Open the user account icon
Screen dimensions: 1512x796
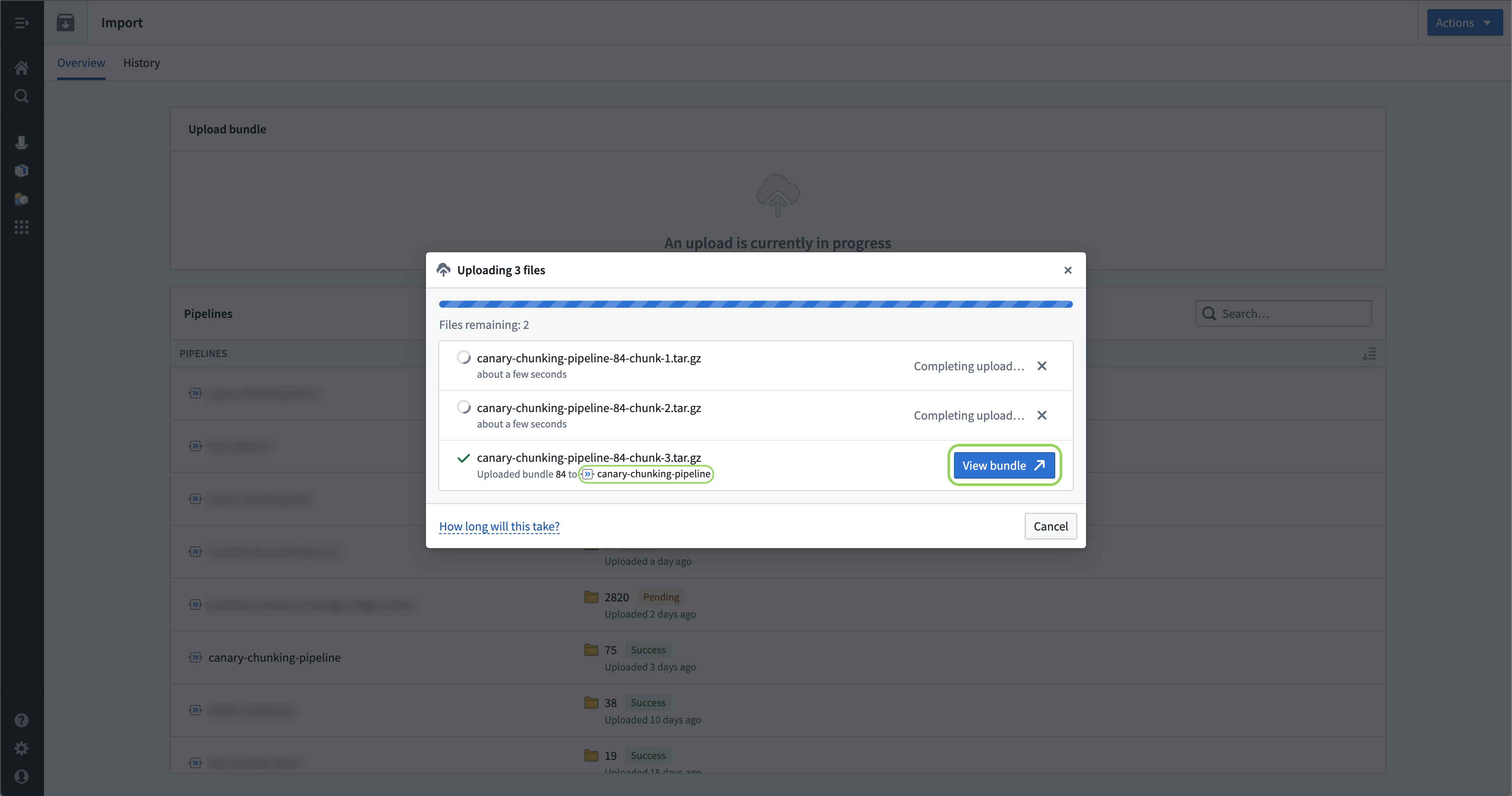(22, 777)
